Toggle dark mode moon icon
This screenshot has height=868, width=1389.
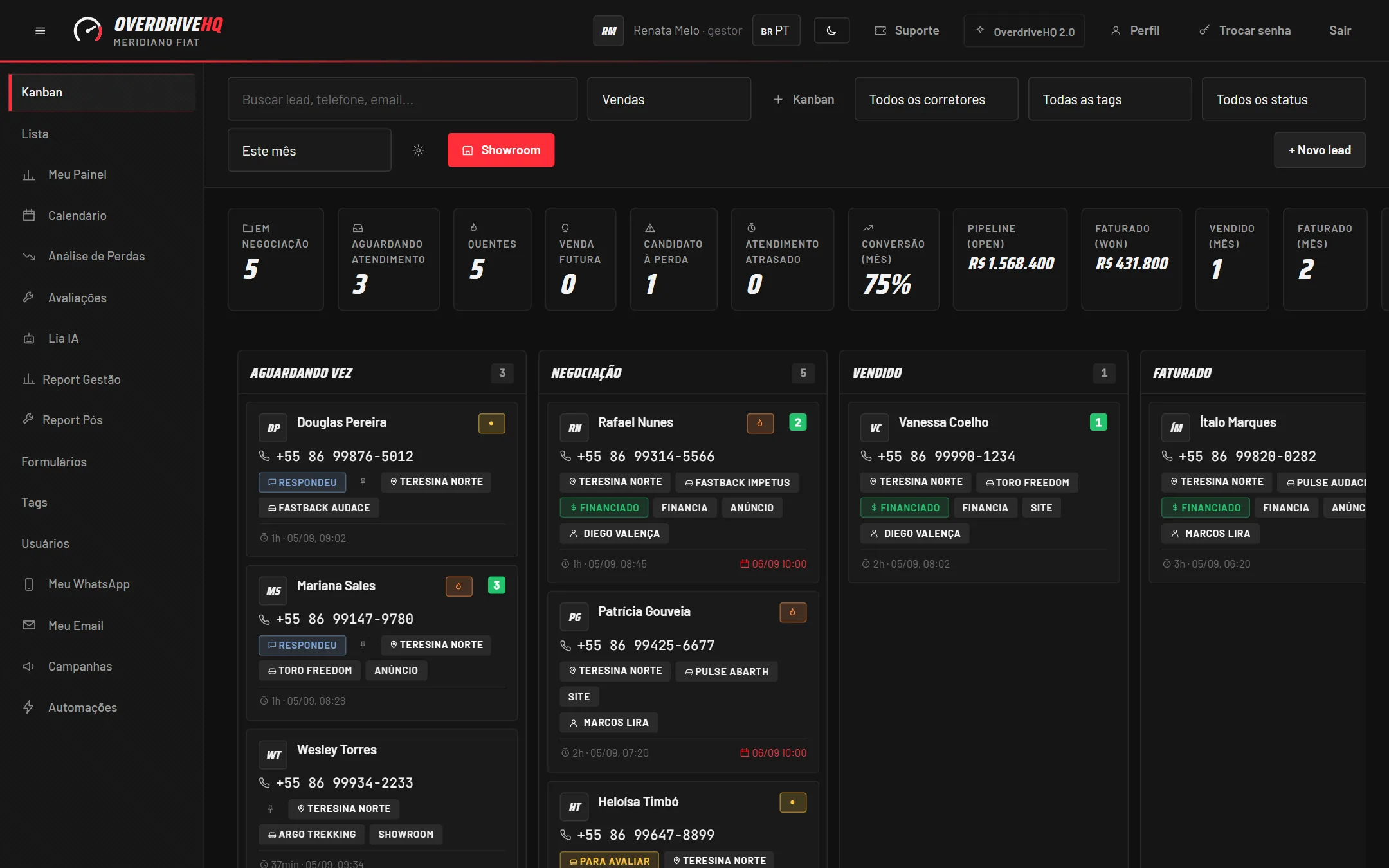(831, 30)
